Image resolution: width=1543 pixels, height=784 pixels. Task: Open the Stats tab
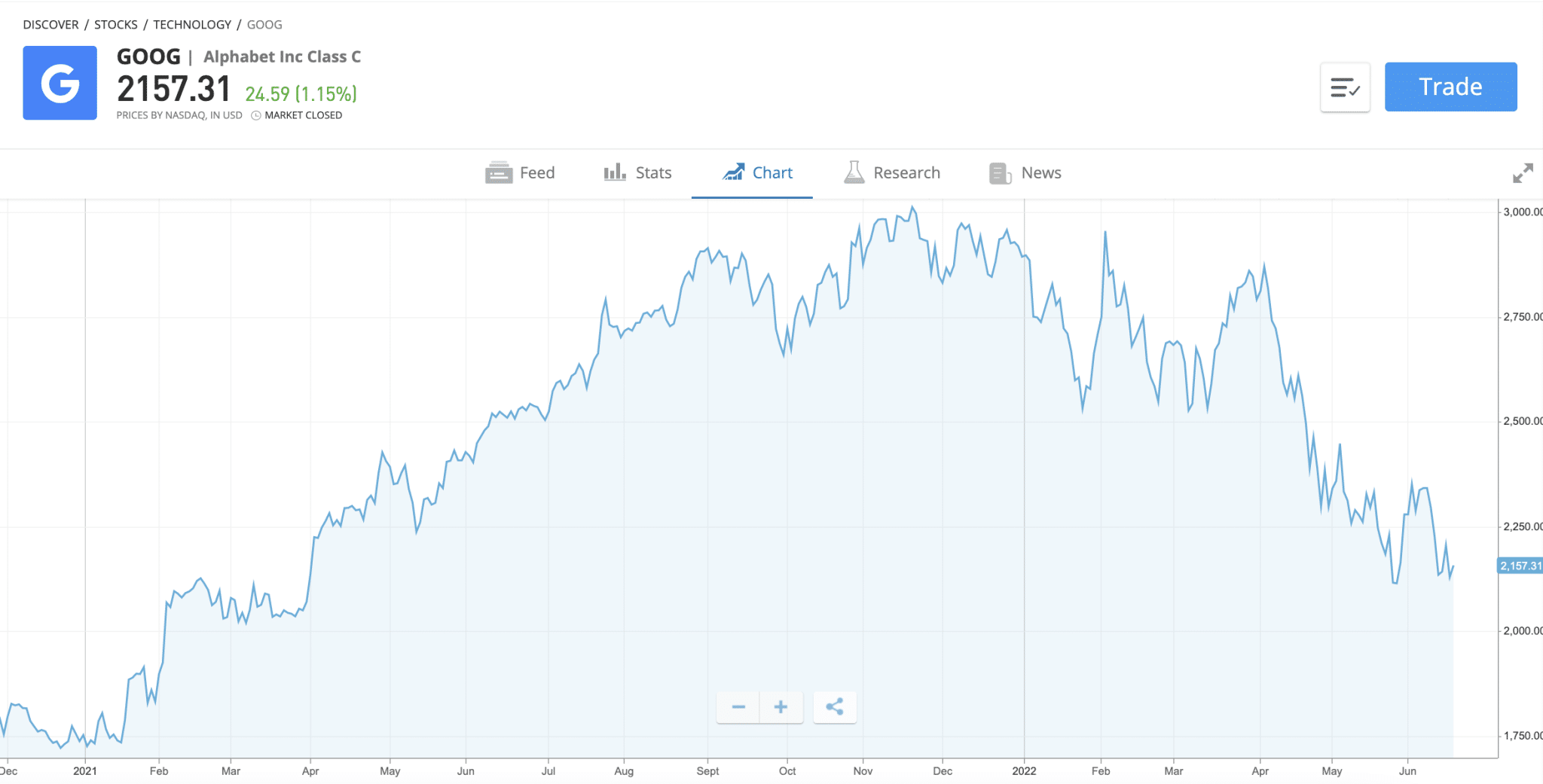637,173
